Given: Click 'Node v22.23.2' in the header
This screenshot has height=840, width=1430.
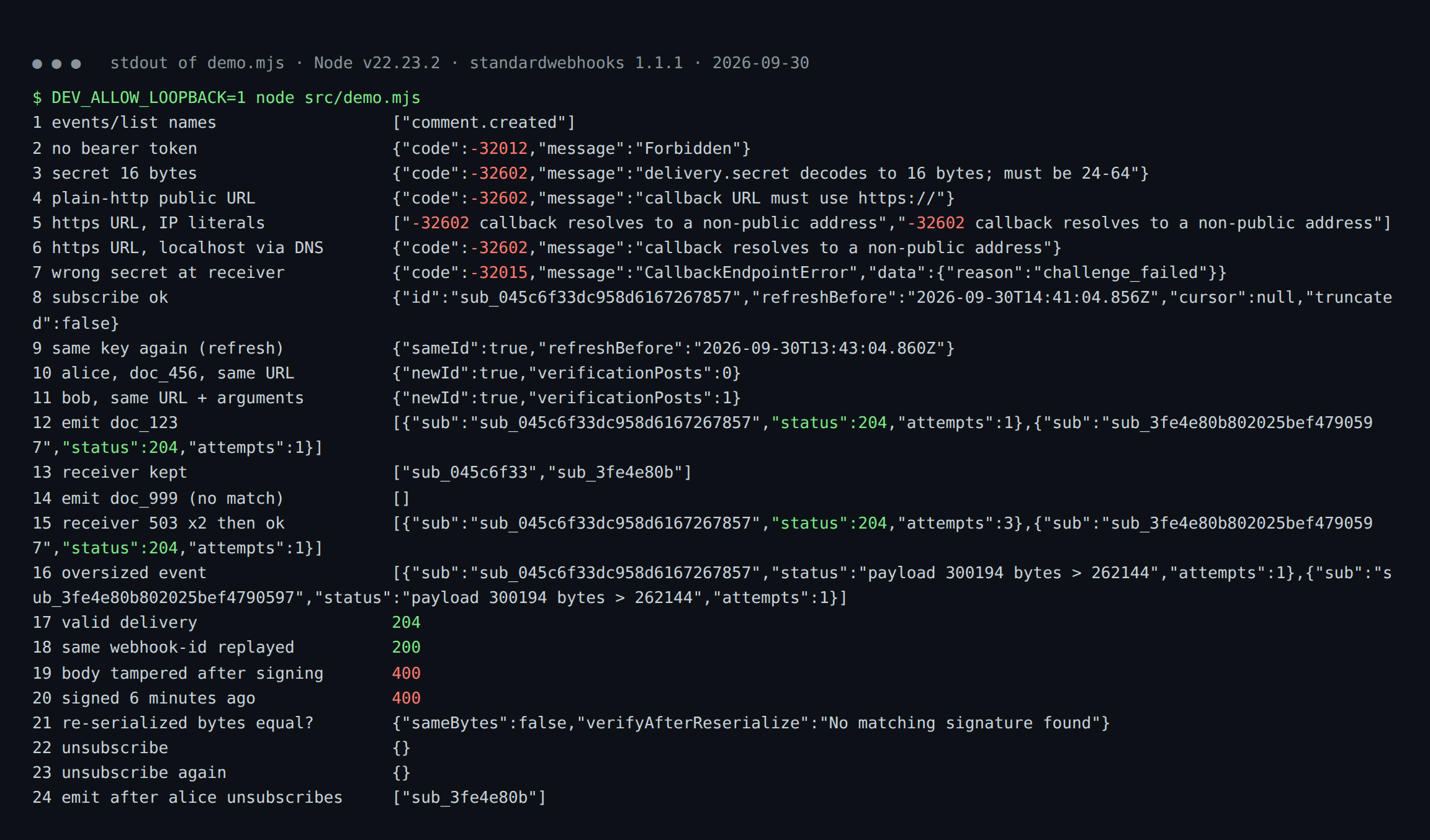Looking at the screenshot, I should pos(377,63).
